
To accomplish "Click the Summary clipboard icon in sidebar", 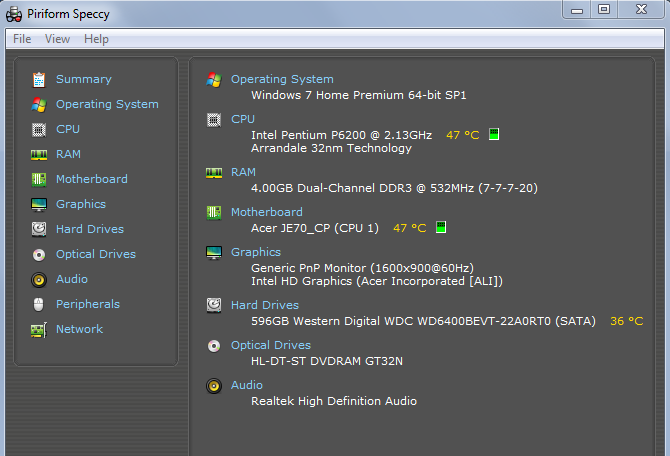I will pos(39,79).
